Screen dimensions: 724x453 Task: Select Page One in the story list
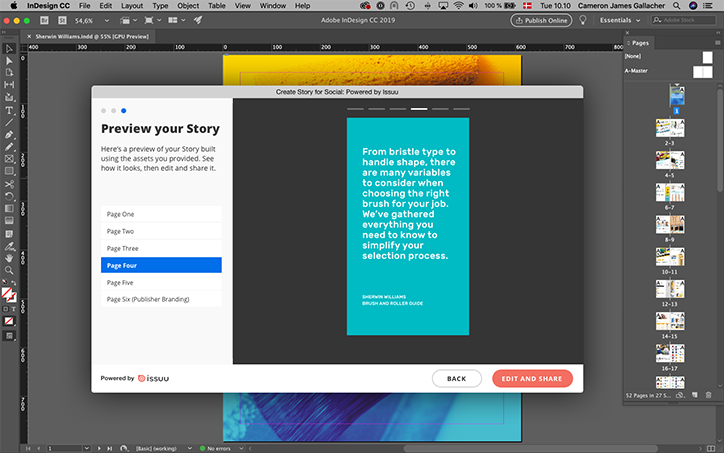(x=161, y=214)
